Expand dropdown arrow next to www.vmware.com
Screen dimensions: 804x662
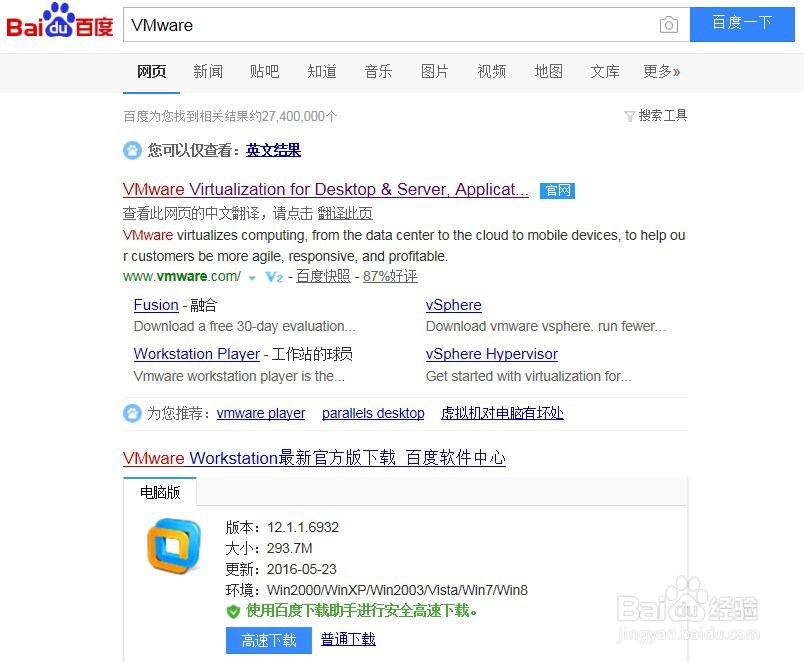coord(252,278)
